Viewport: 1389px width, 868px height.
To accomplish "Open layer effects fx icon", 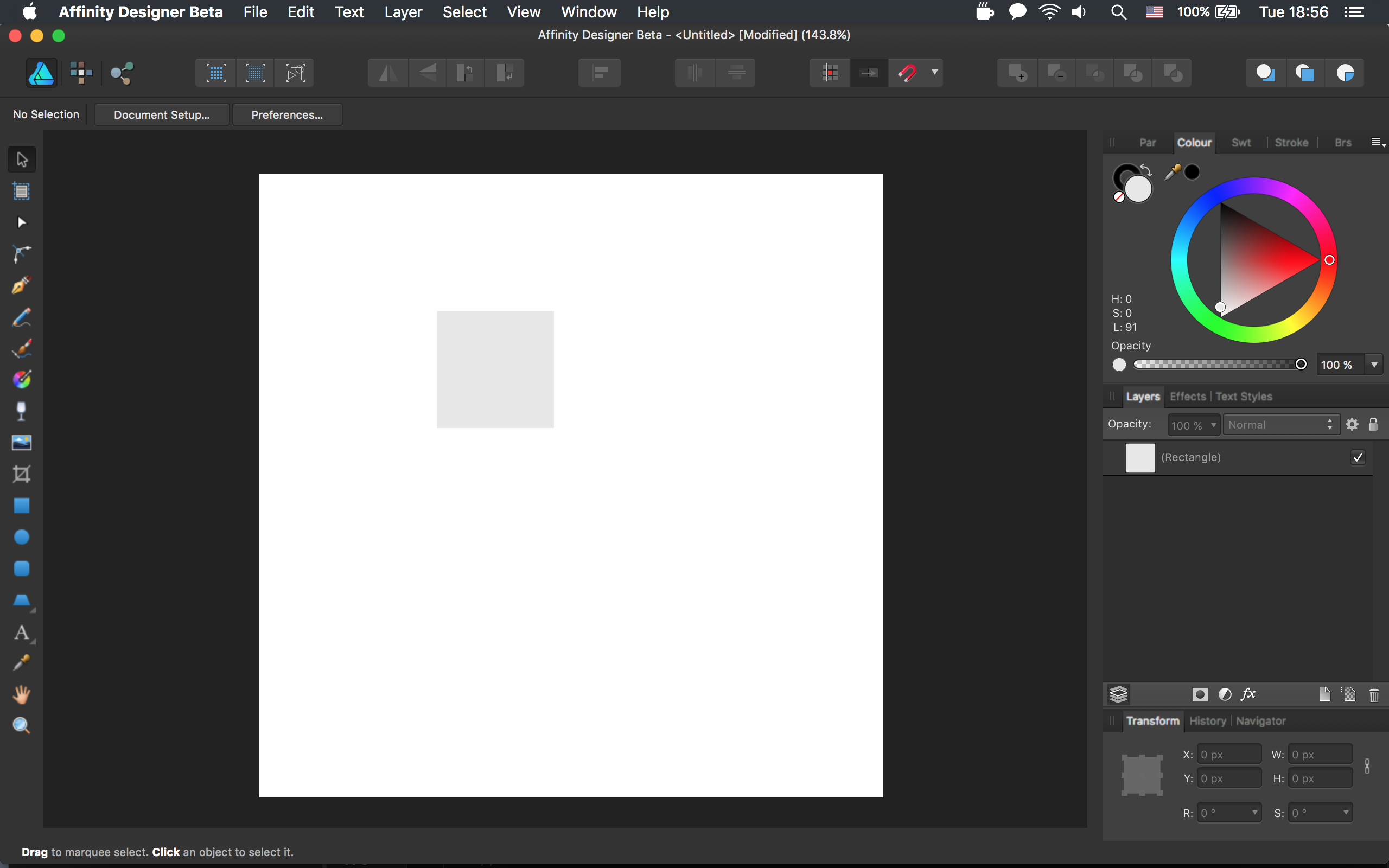I will pyautogui.click(x=1249, y=694).
